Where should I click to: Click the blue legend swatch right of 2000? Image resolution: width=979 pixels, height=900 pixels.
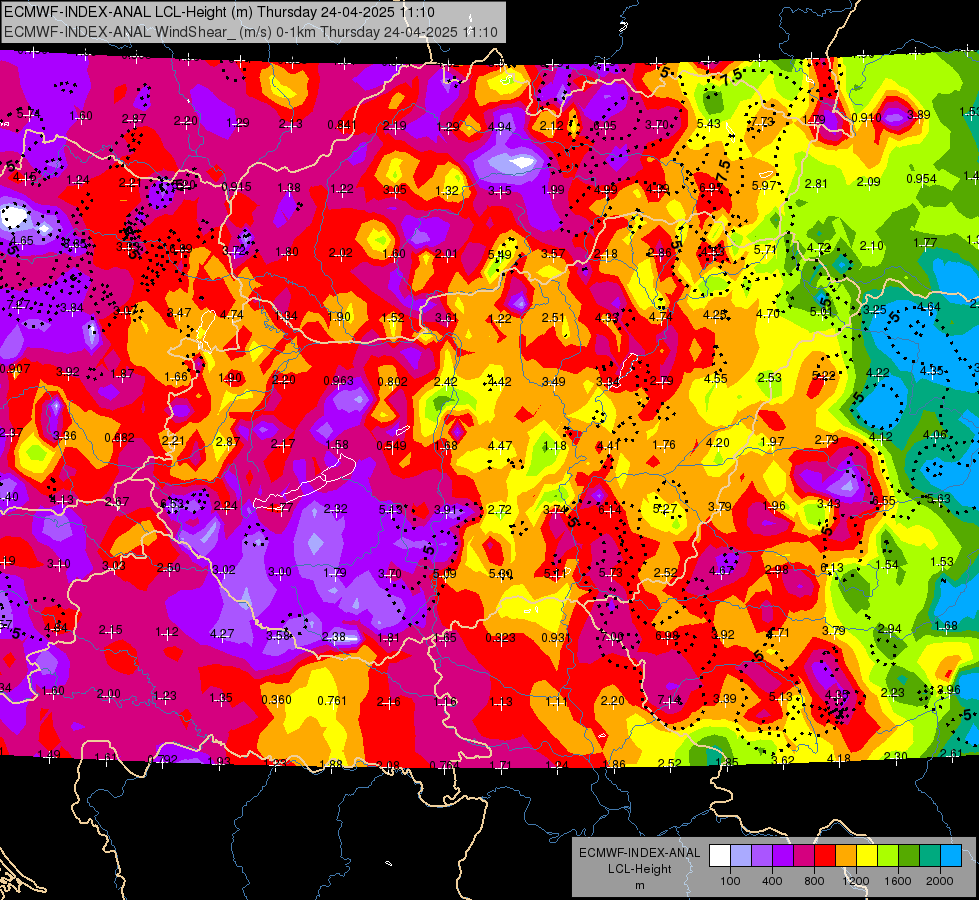pyautogui.click(x=950, y=856)
